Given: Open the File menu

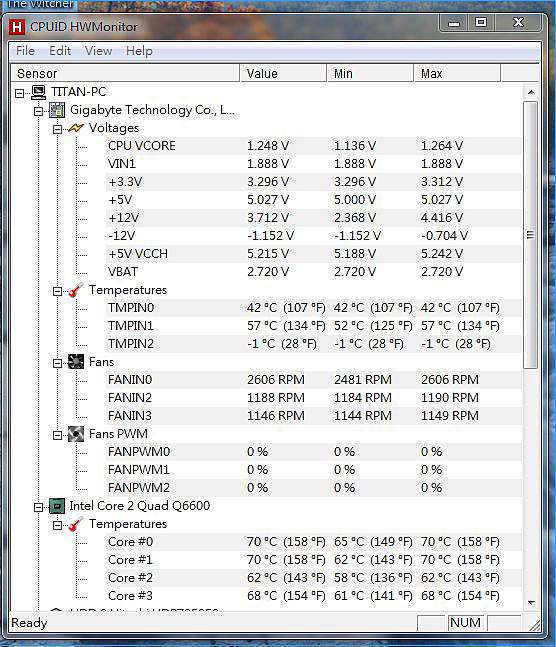Looking at the screenshot, I should (x=25, y=51).
